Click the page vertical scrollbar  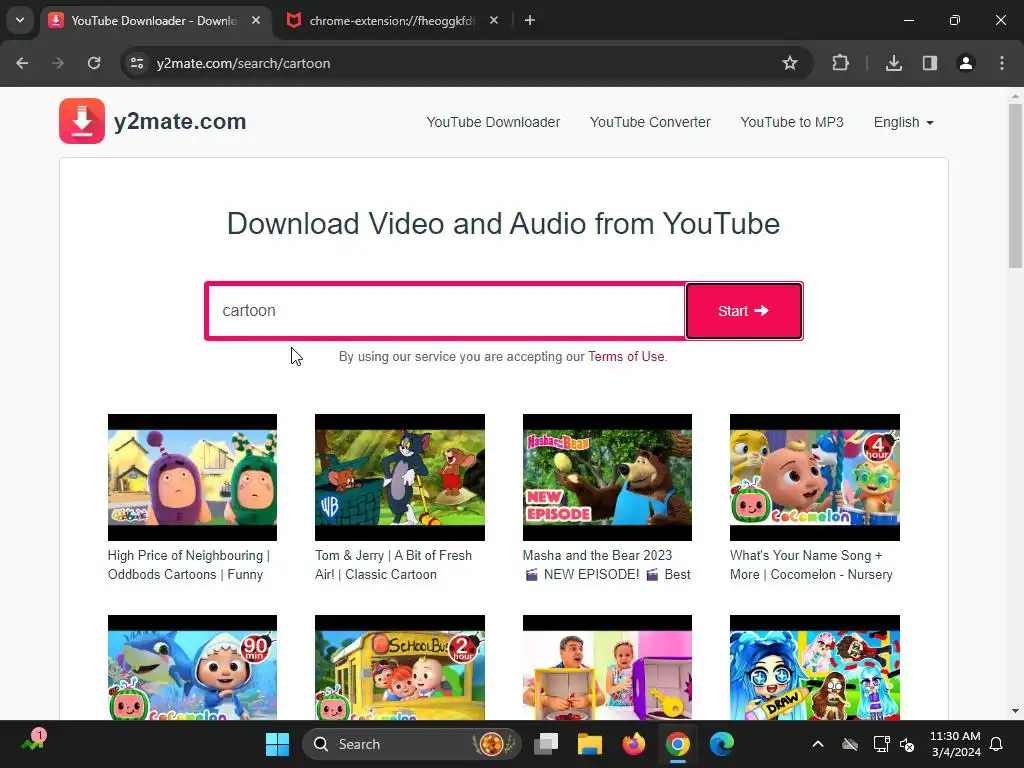click(1015, 186)
